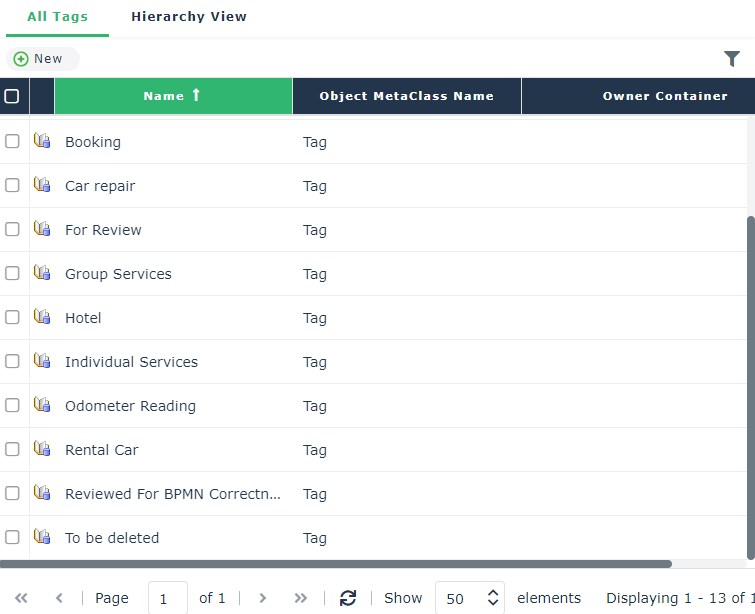Switch to the Hierarchy View tab

click(188, 17)
